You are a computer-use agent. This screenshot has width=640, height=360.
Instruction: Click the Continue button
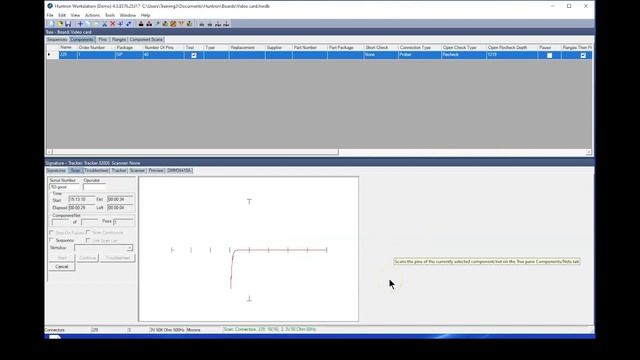point(87,258)
